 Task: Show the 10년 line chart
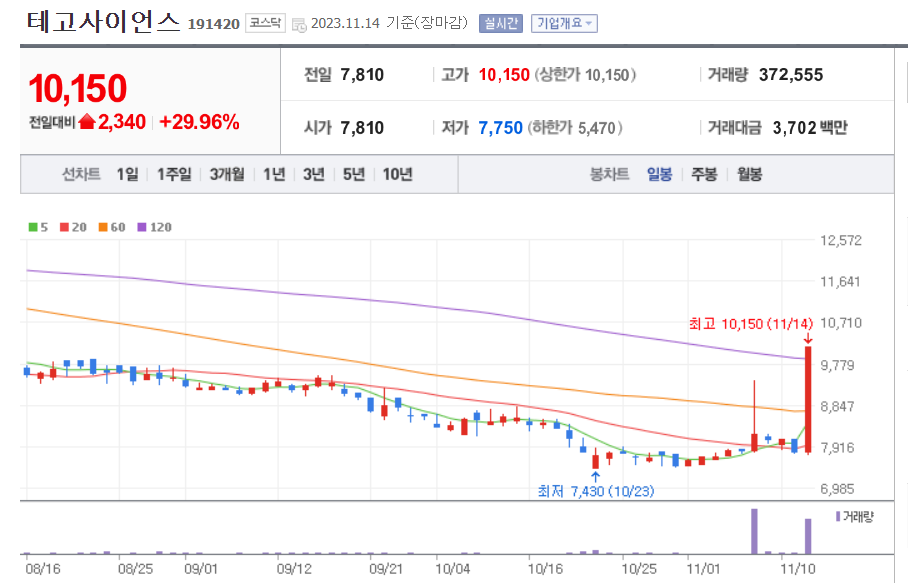pos(397,174)
